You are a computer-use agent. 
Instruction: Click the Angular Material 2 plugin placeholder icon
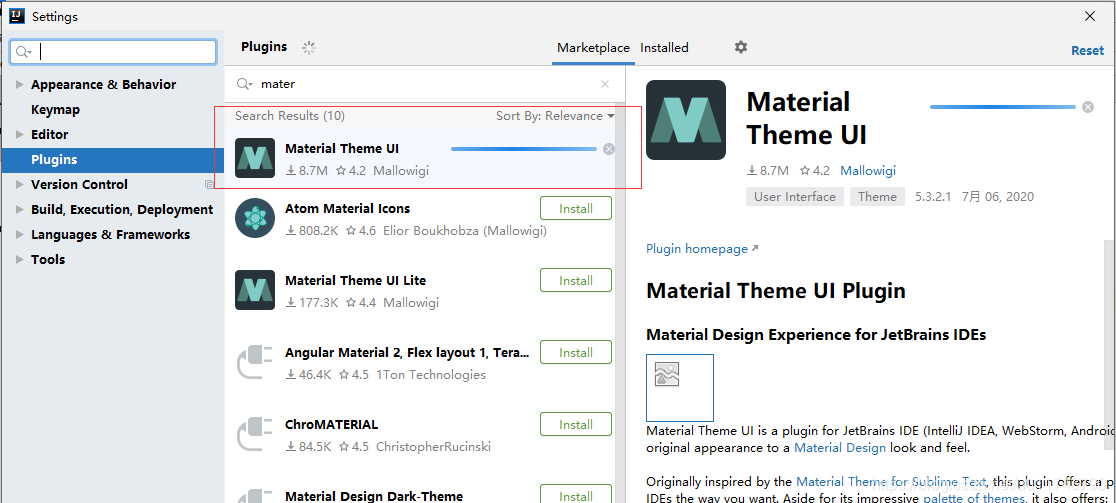point(255,361)
